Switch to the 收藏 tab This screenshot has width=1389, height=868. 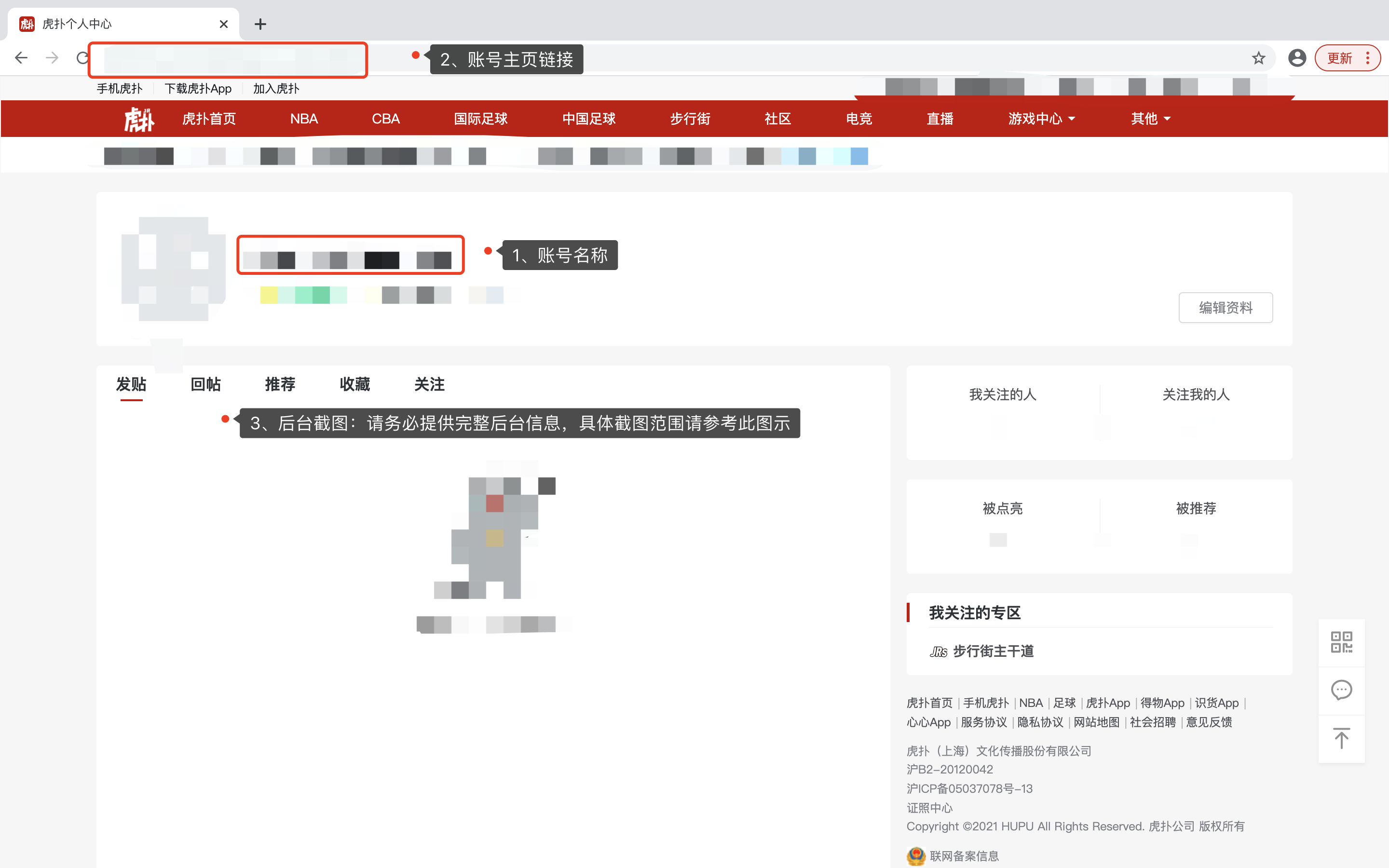[x=354, y=384]
